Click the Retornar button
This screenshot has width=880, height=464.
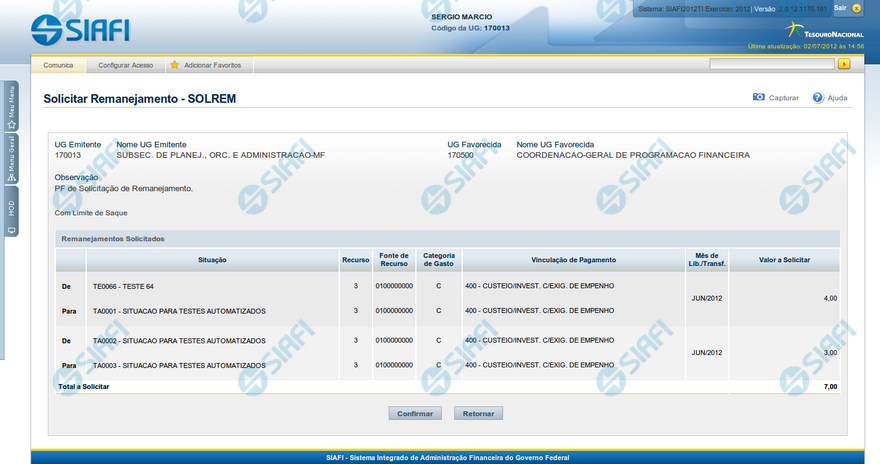478,413
